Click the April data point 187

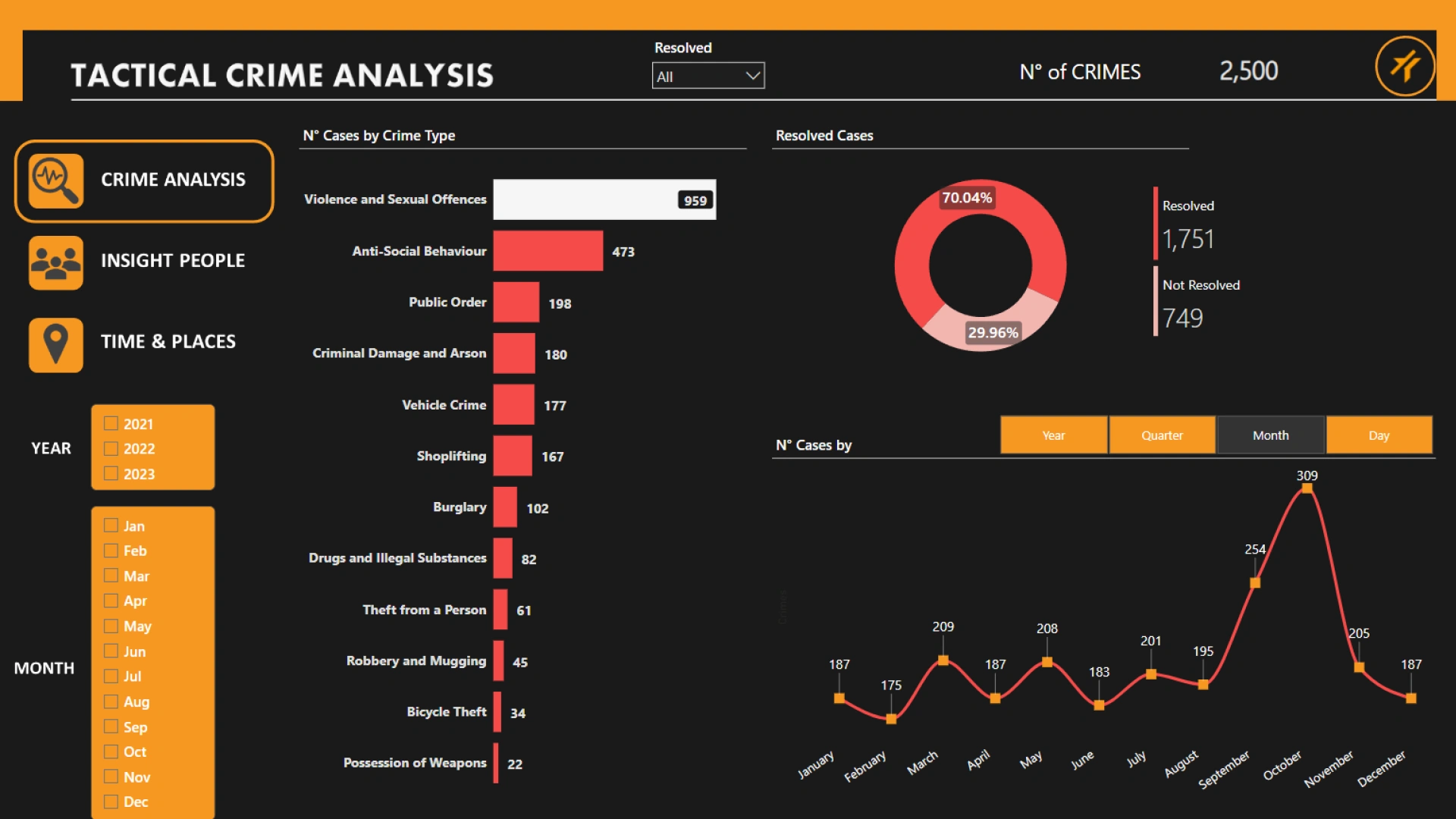995,698
